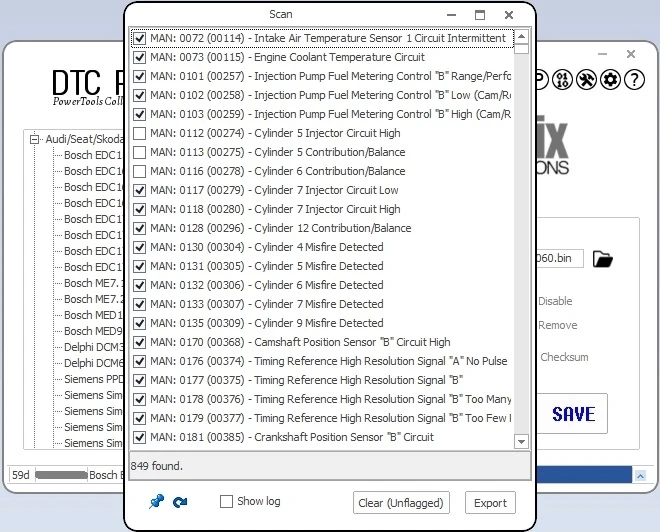Uncheck MAN: 0130 Cylinder 4 Misfire checkbox
This screenshot has width=660, height=532.
coord(139,247)
